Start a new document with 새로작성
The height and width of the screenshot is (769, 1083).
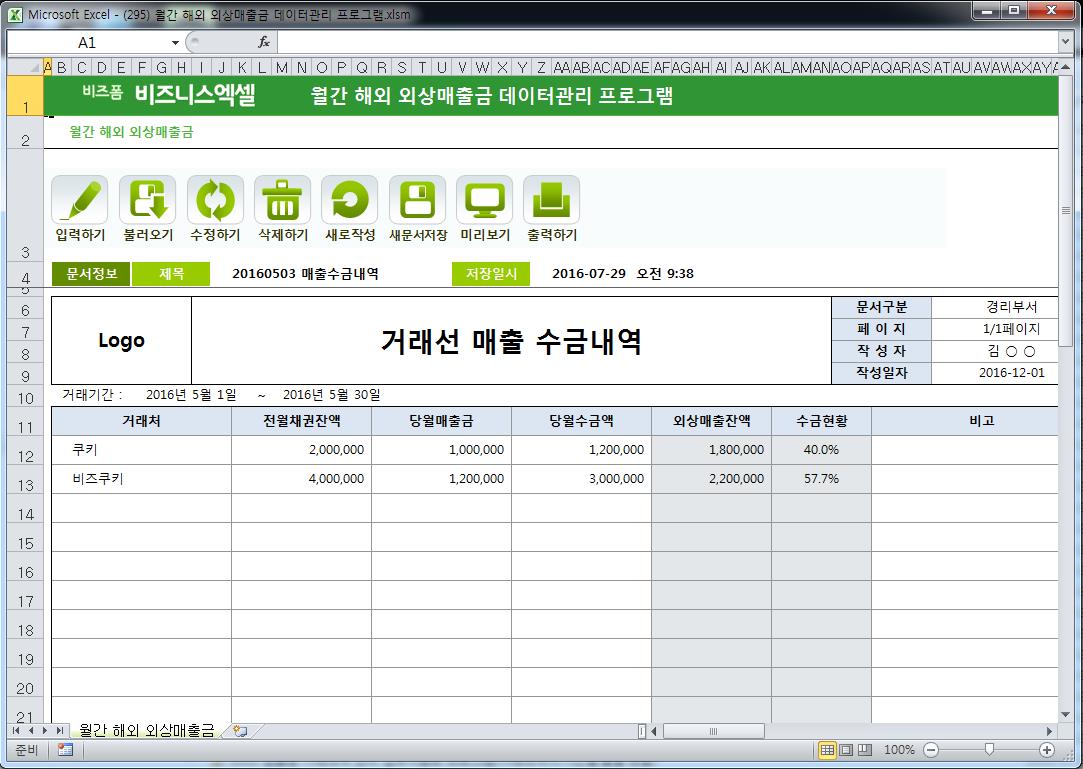(349, 200)
